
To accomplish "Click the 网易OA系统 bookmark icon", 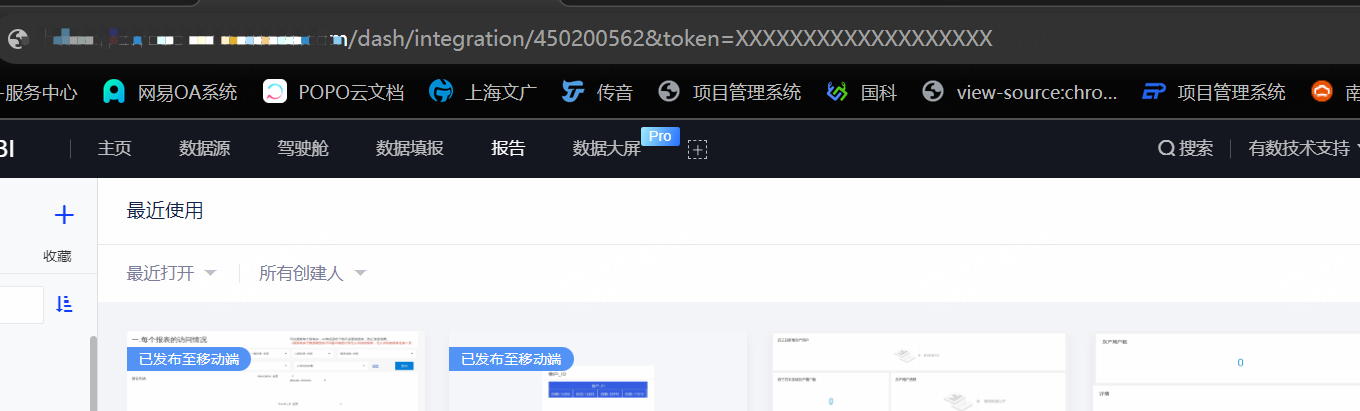I will pos(115,93).
